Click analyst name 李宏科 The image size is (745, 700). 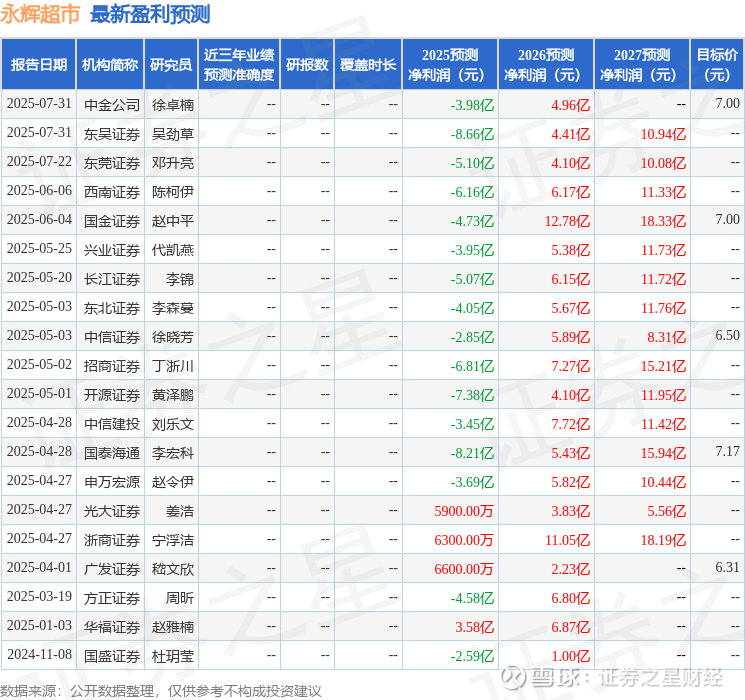[x=173, y=453]
